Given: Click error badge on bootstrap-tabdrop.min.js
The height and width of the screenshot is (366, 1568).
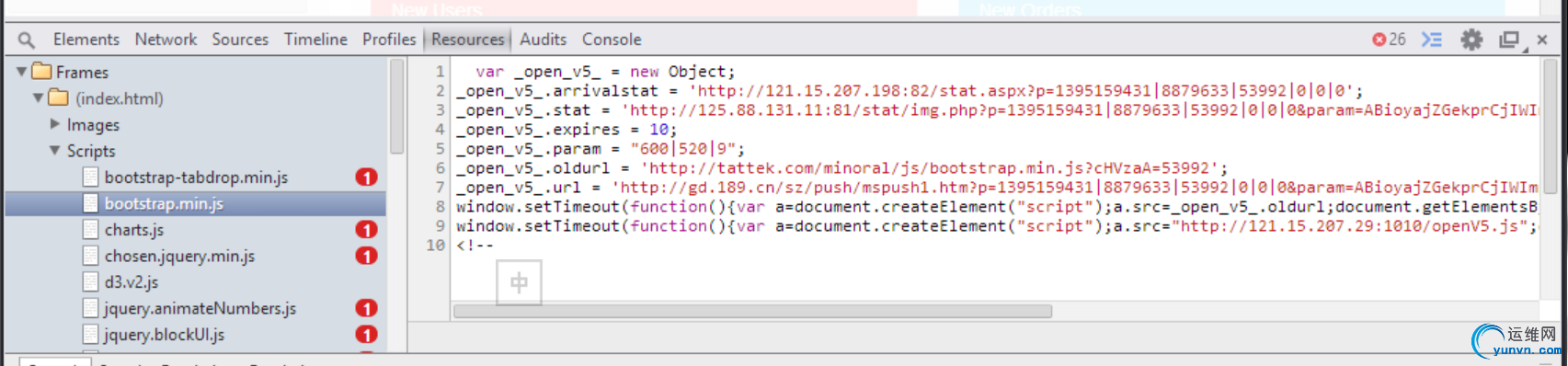Looking at the screenshot, I should (x=366, y=177).
